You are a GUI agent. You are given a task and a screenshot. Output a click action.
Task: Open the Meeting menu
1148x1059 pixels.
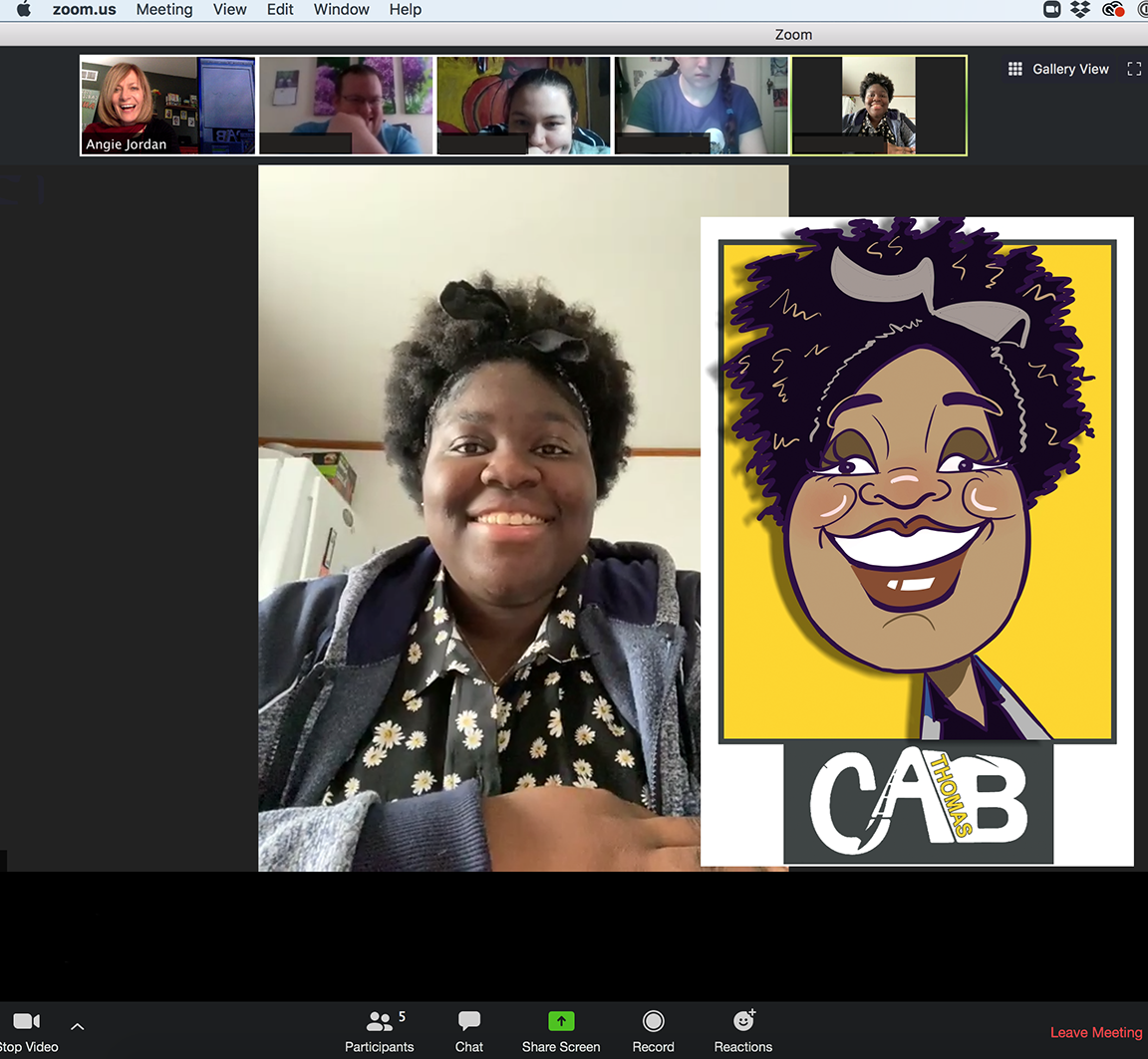tap(164, 10)
